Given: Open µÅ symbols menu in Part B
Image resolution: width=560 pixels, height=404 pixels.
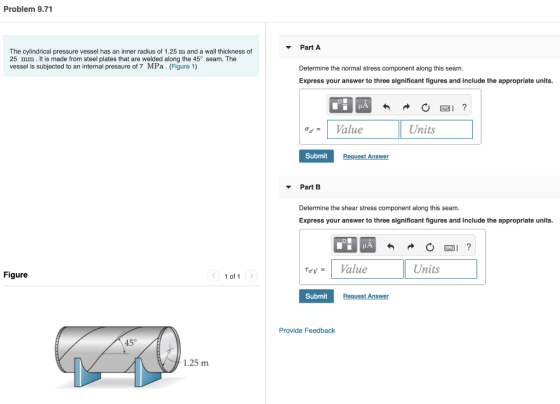Looking at the screenshot, I should (x=368, y=245).
